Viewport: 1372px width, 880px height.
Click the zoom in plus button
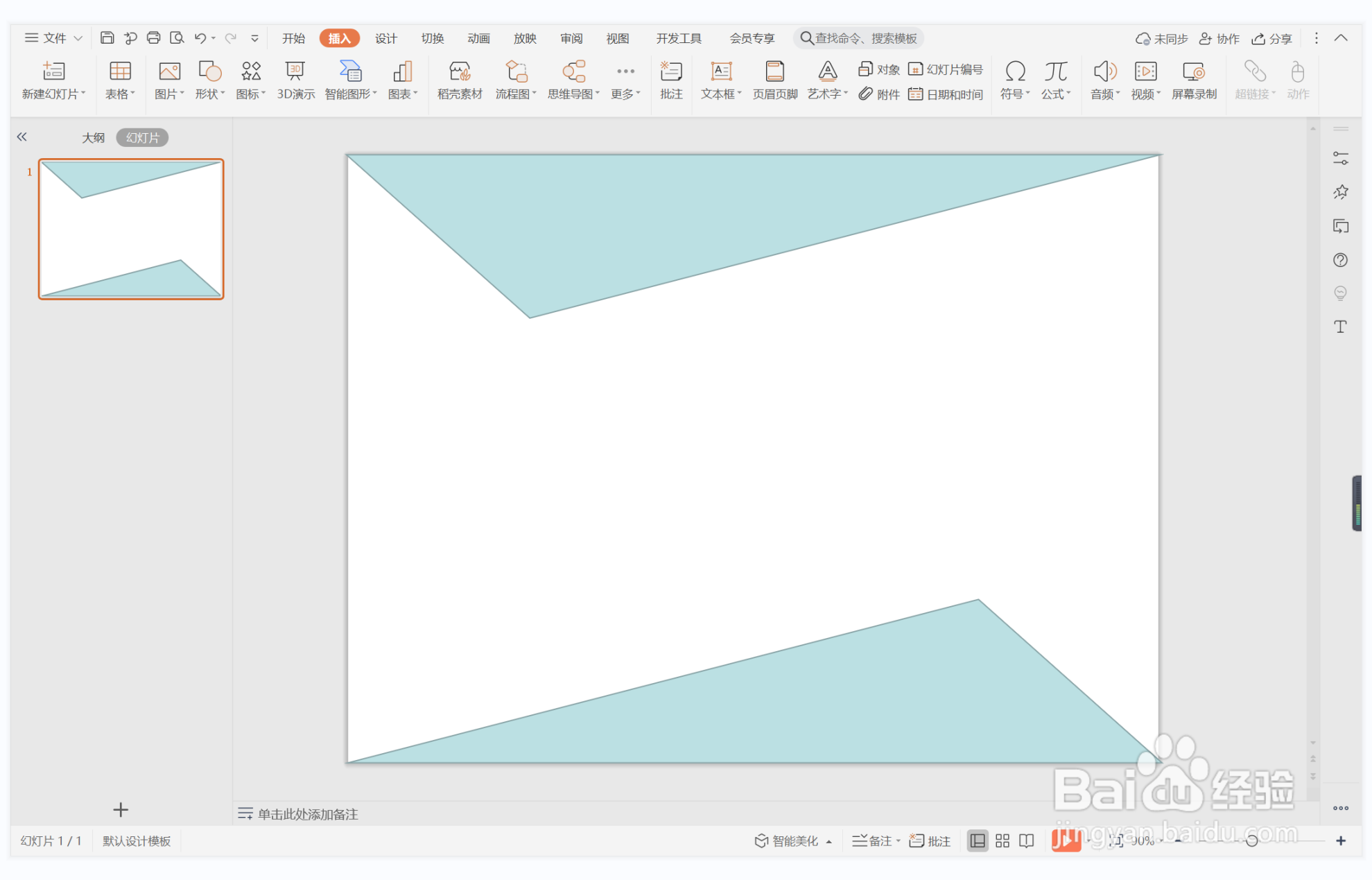point(1341,840)
